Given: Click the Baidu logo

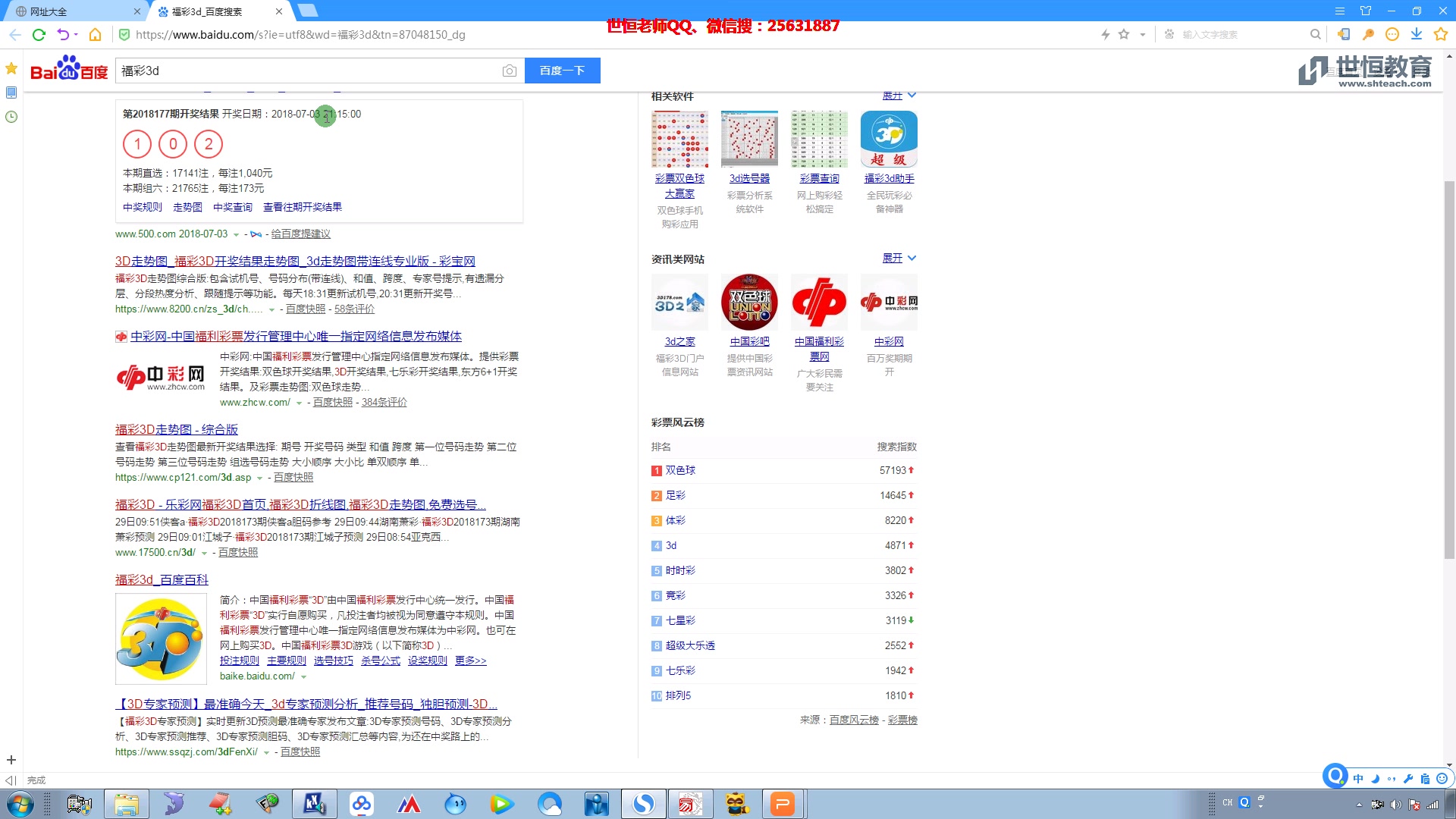Looking at the screenshot, I should 69,69.
